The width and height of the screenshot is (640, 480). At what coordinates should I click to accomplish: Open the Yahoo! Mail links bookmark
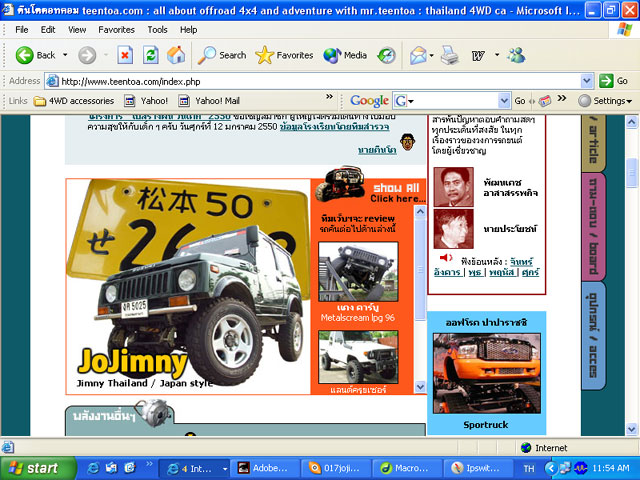(209, 101)
